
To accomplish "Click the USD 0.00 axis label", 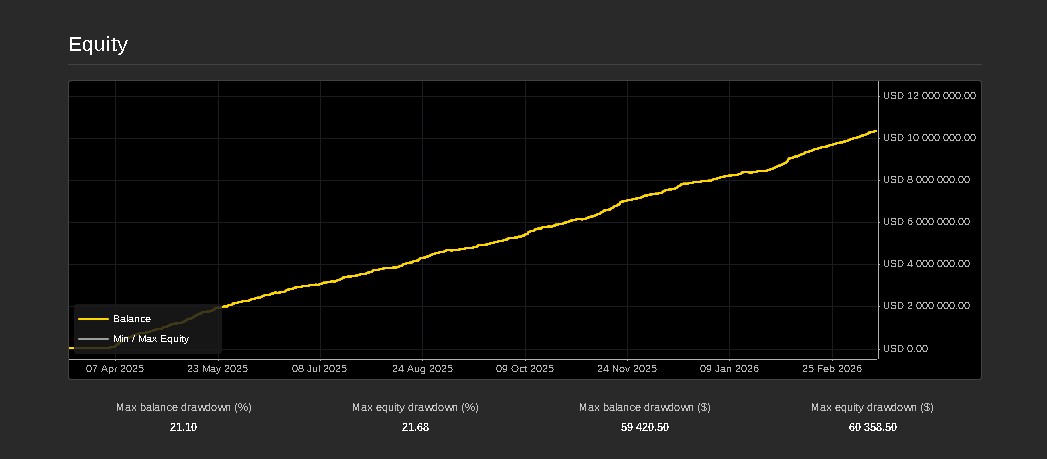I will (x=905, y=349).
